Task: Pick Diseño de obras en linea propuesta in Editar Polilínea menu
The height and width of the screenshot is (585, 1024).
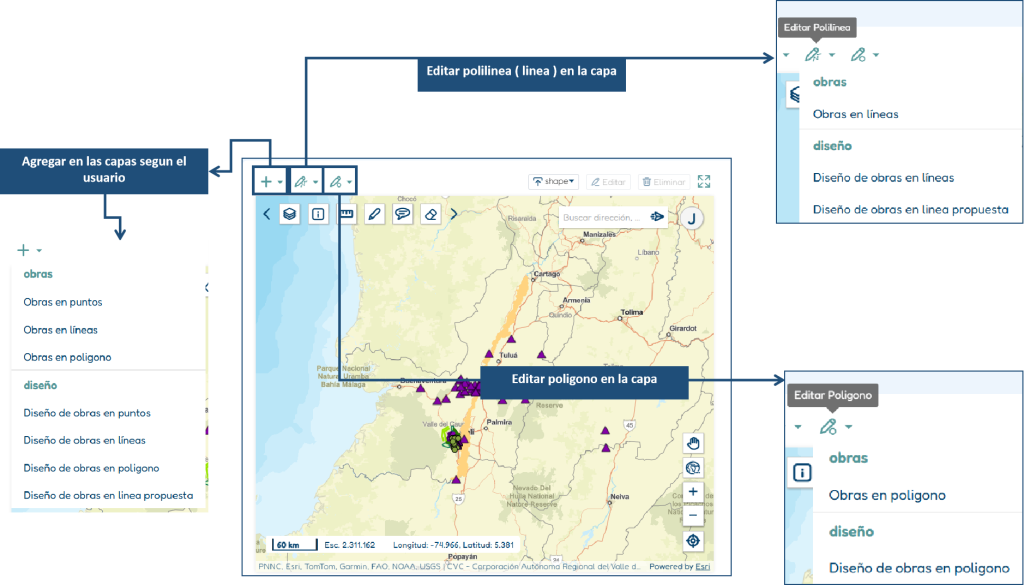Action: [x=910, y=210]
